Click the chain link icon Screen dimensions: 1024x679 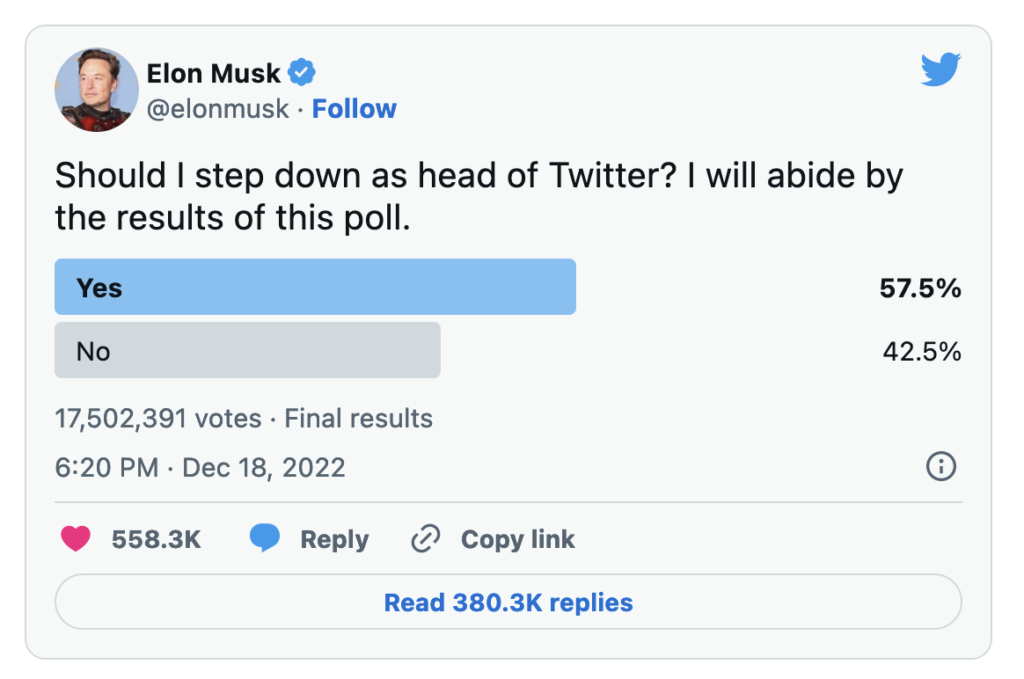click(x=426, y=539)
